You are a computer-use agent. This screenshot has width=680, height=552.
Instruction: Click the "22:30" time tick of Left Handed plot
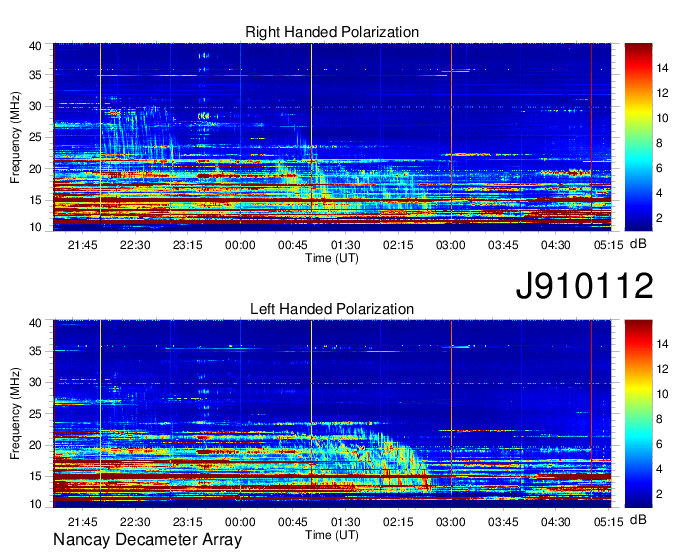click(135, 523)
